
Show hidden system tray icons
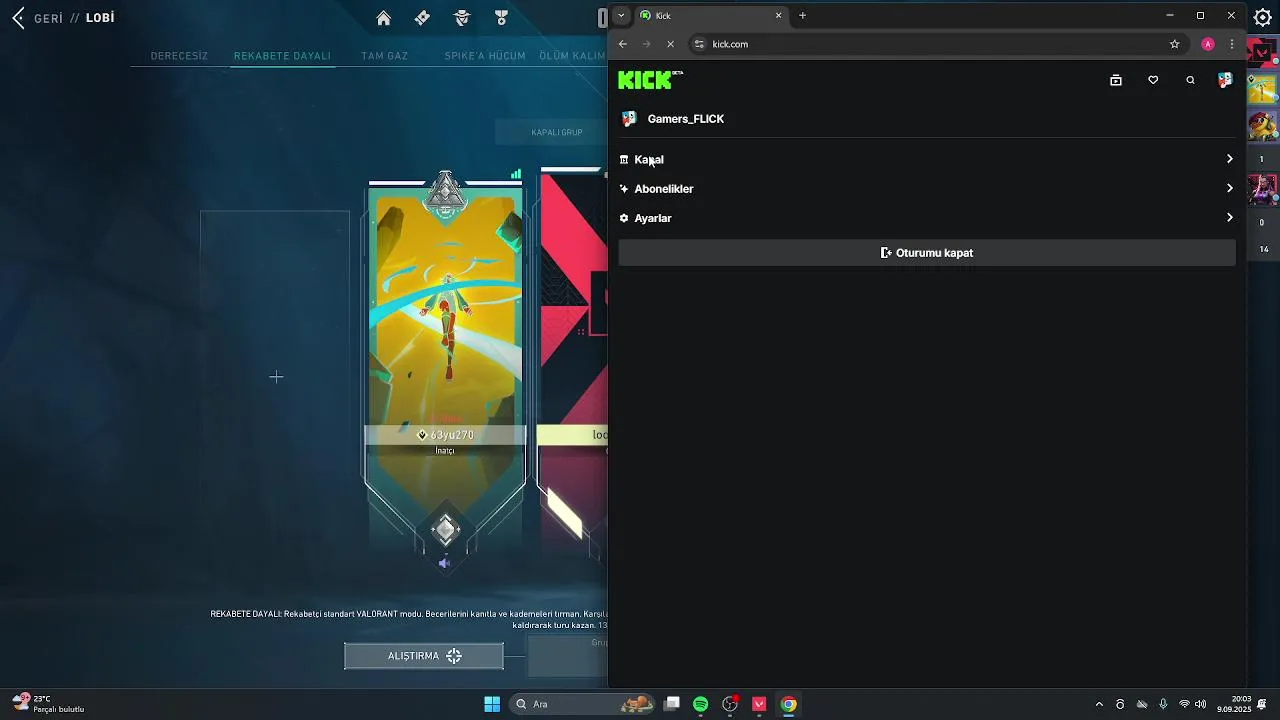coord(1099,704)
